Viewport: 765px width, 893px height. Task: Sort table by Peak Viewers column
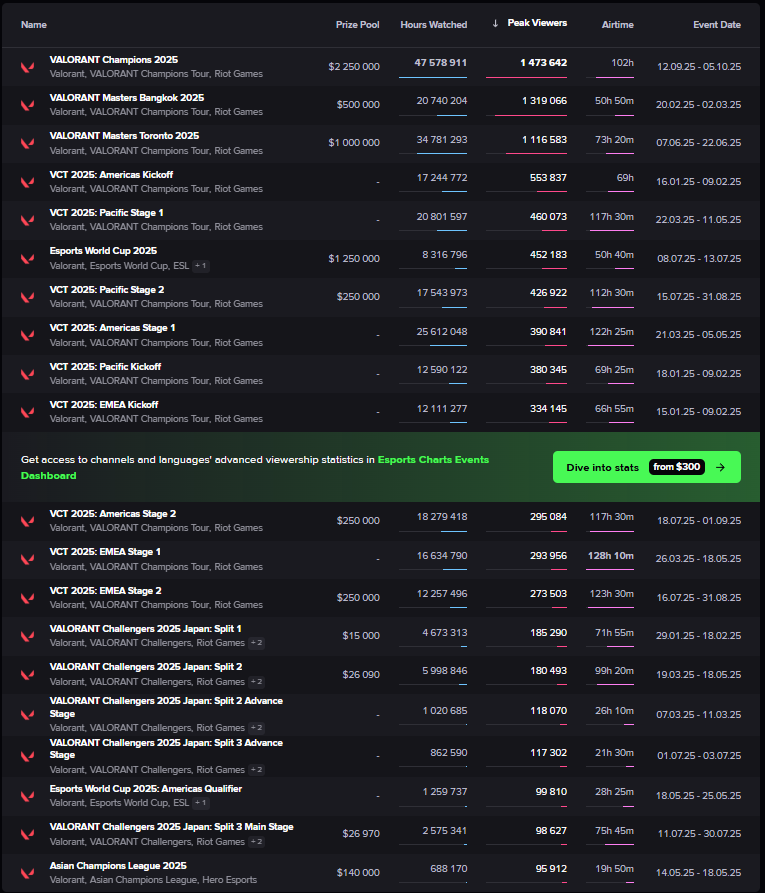click(537, 23)
